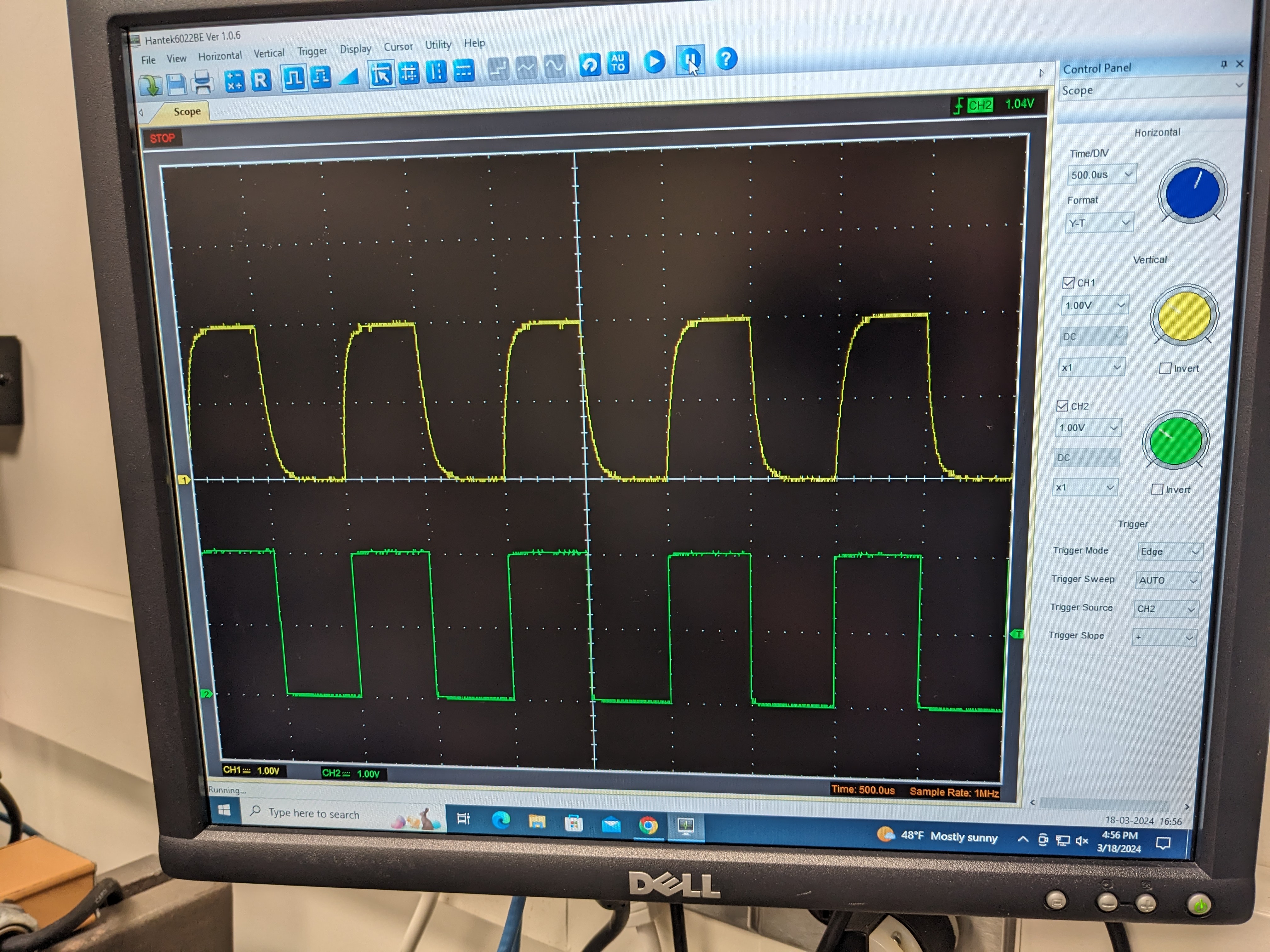Toggle the CH2 channel checkbox
The width and height of the screenshot is (1270, 952).
click(x=1062, y=406)
